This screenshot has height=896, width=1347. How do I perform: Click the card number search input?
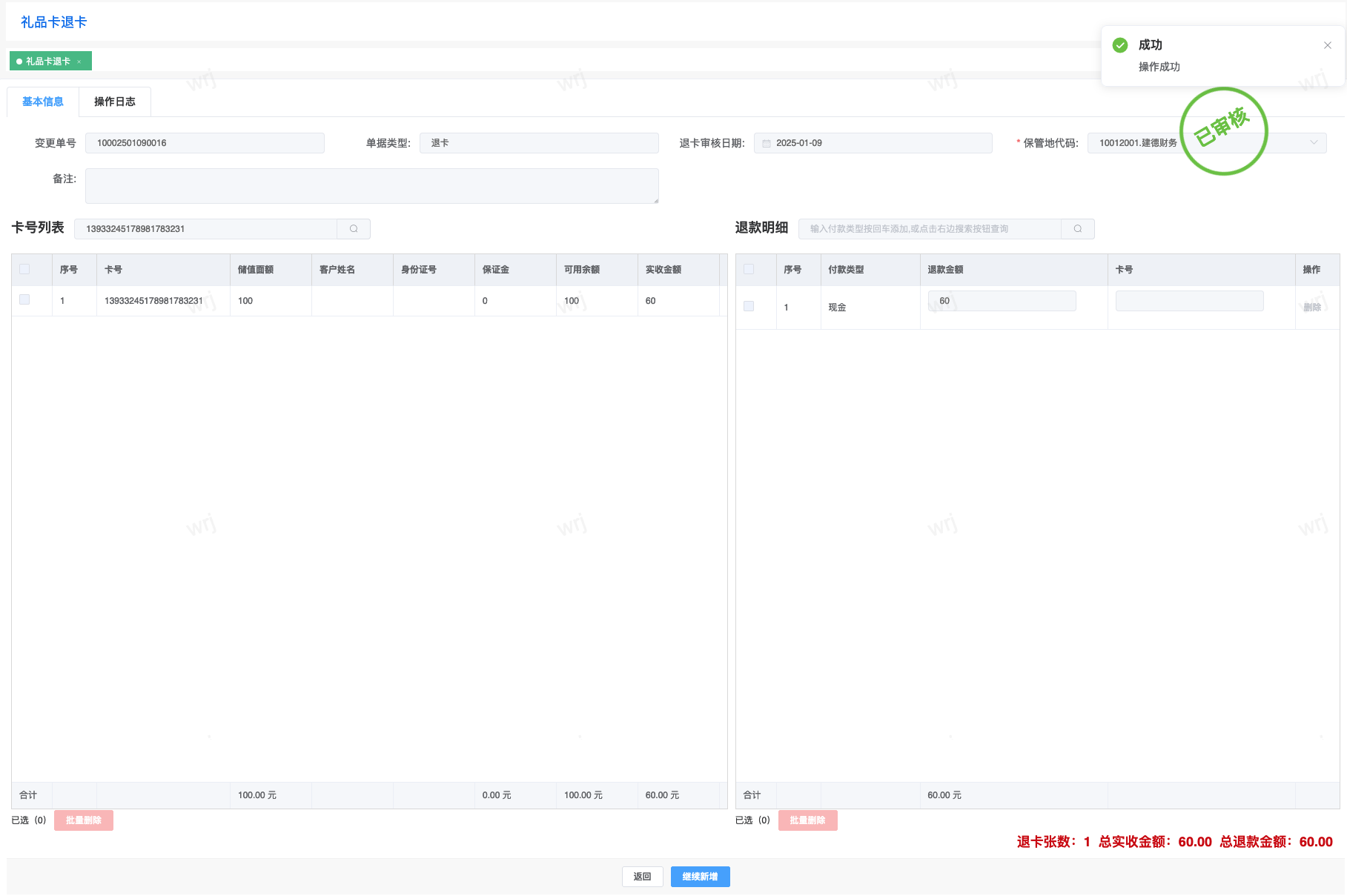point(205,229)
